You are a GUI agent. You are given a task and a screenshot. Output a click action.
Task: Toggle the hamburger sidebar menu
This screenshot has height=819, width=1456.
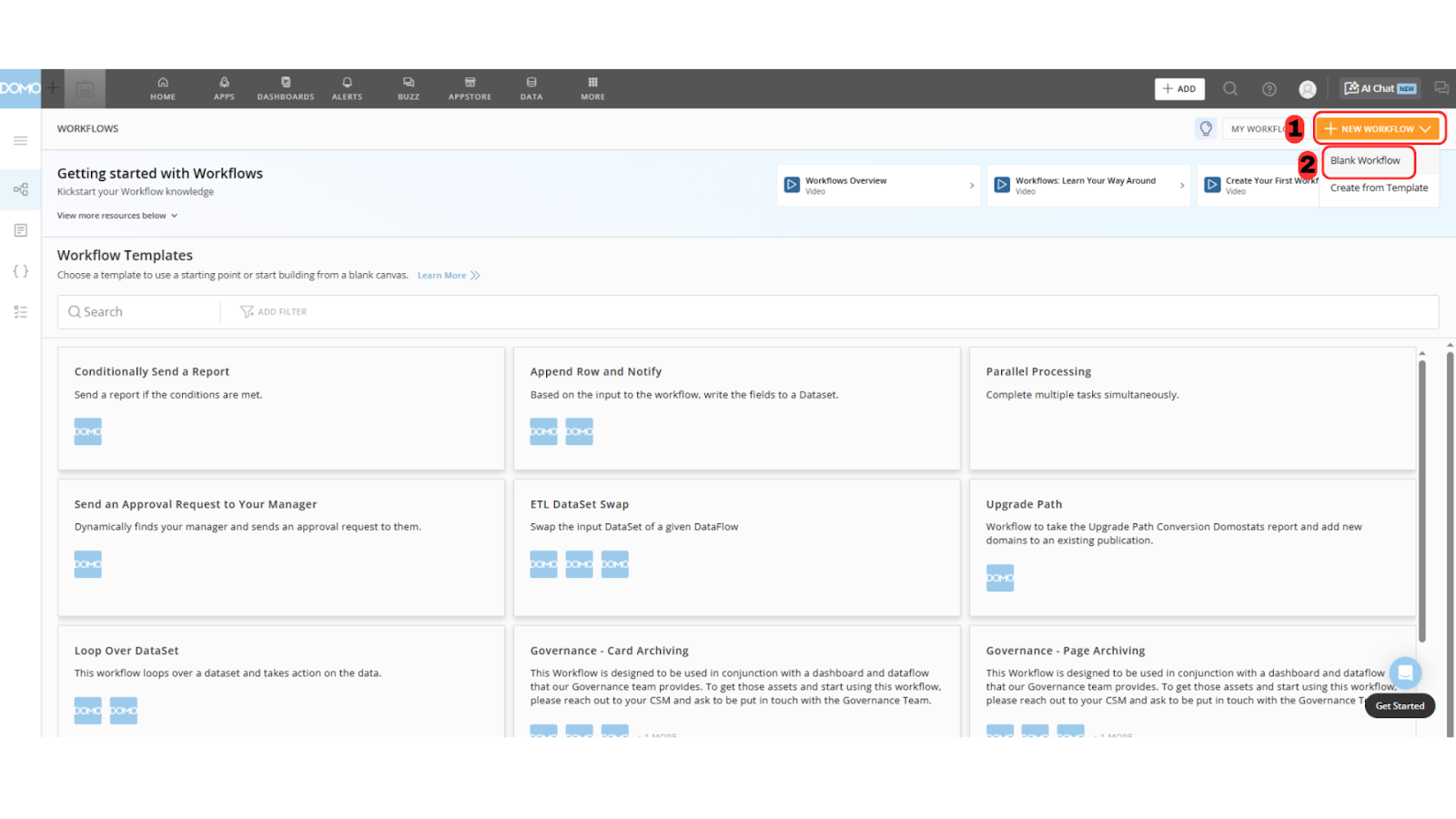point(20,141)
